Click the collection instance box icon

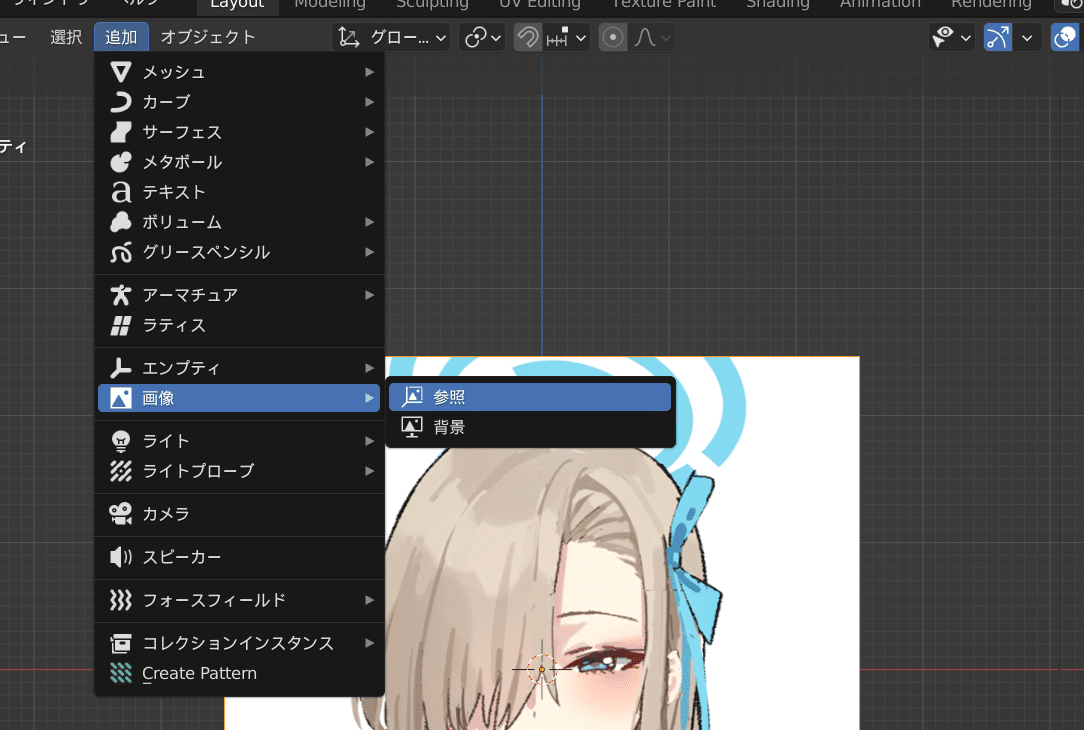tap(121, 643)
